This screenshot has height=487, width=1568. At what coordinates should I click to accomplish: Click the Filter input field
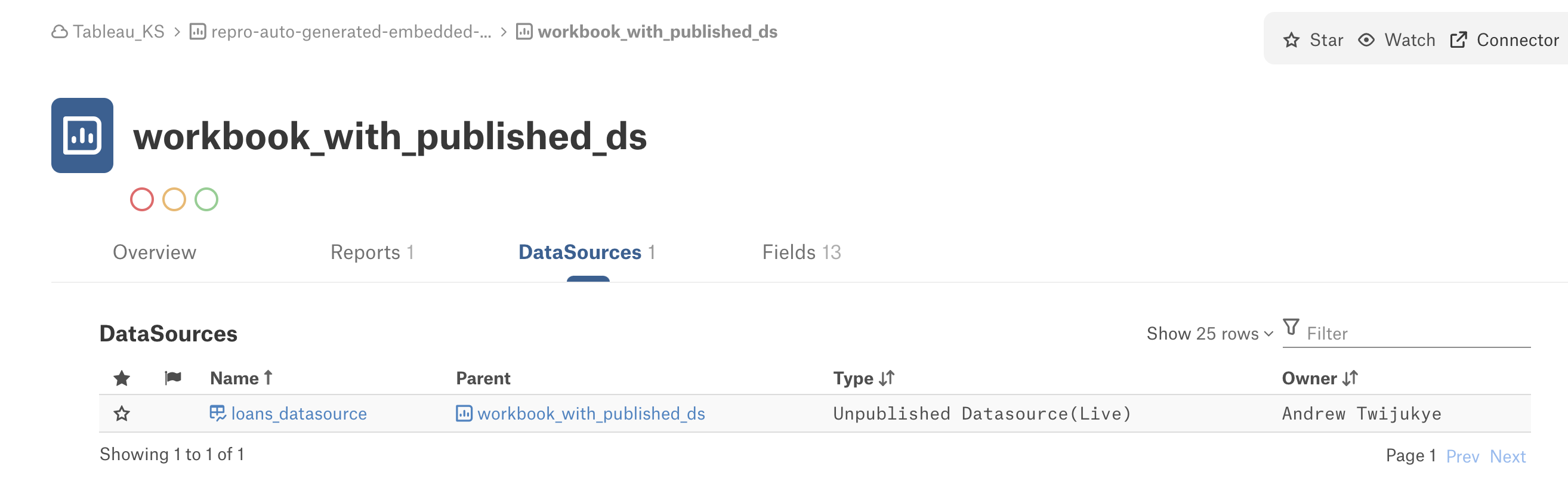[1418, 334]
